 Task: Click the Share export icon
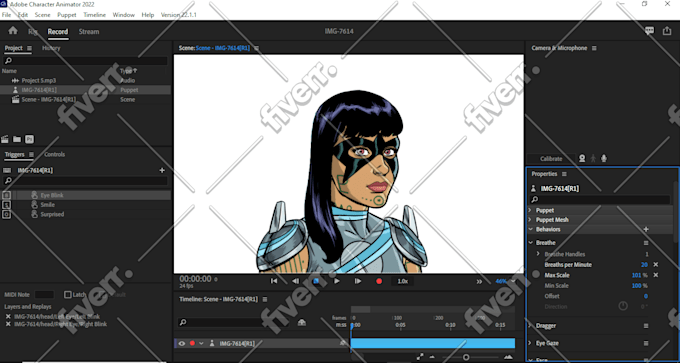click(667, 31)
